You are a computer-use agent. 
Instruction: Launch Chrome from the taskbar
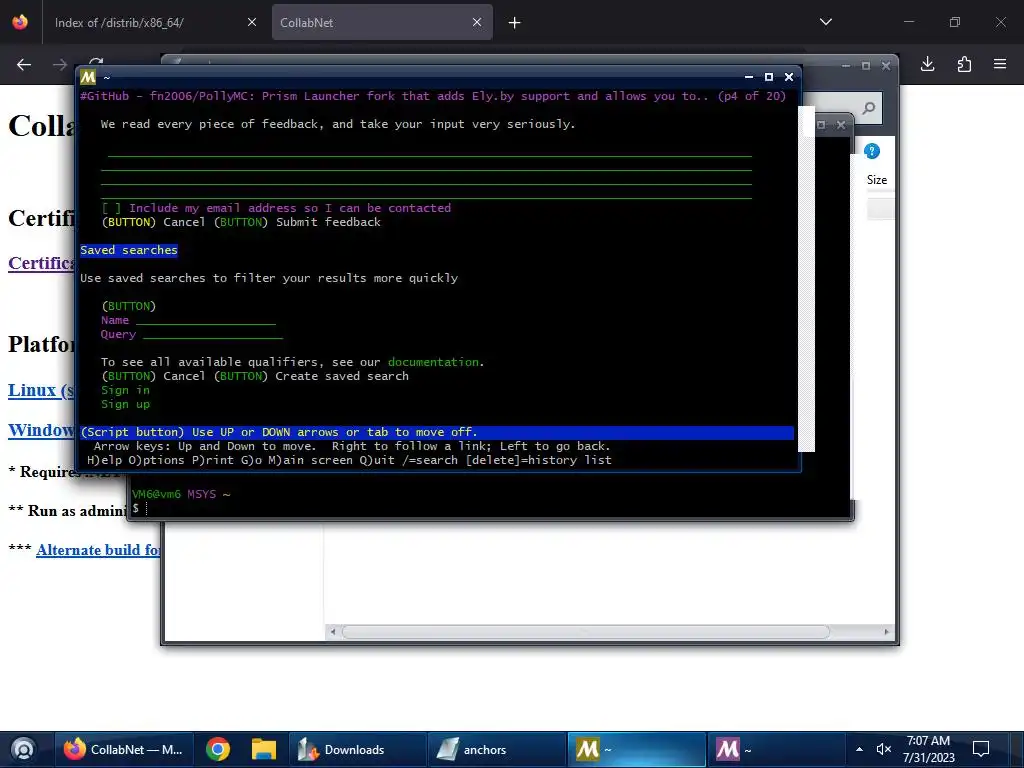(x=218, y=749)
